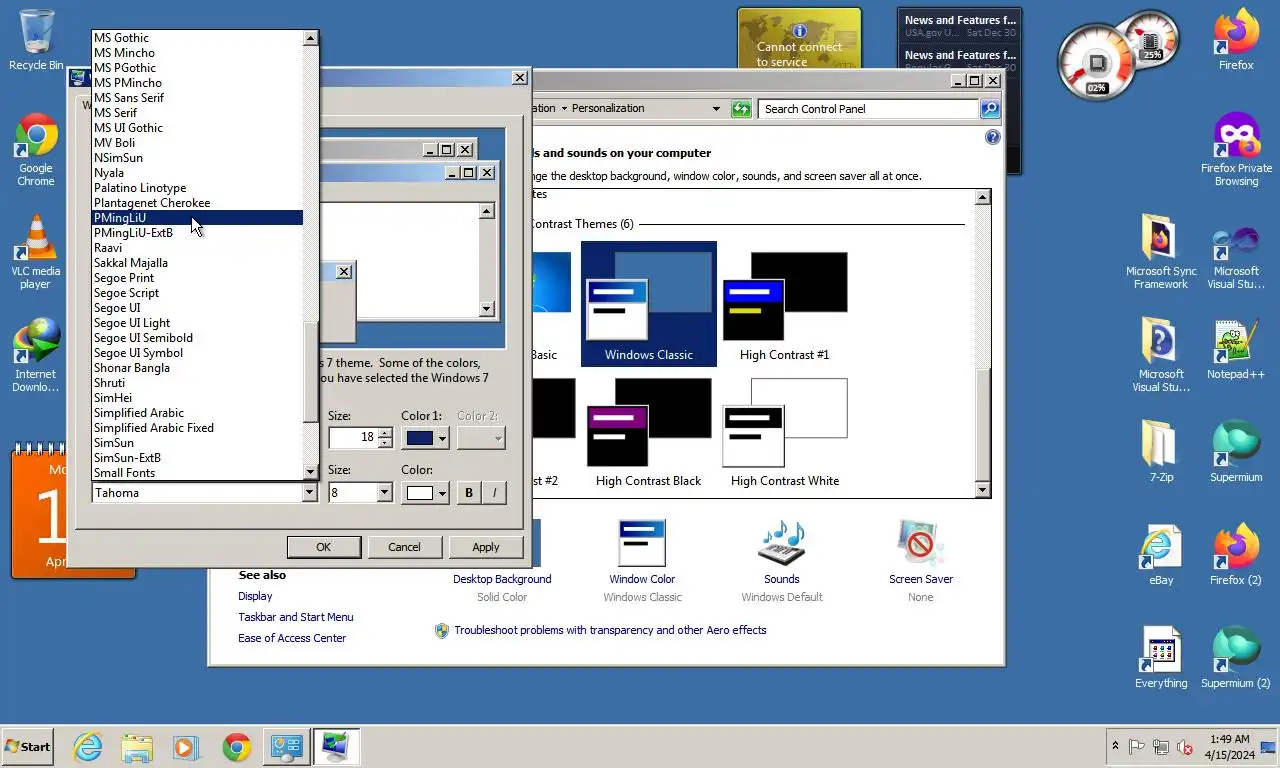Choose SimSun font from list
This screenshot has width=1280, height=768.
coord(197,443)
